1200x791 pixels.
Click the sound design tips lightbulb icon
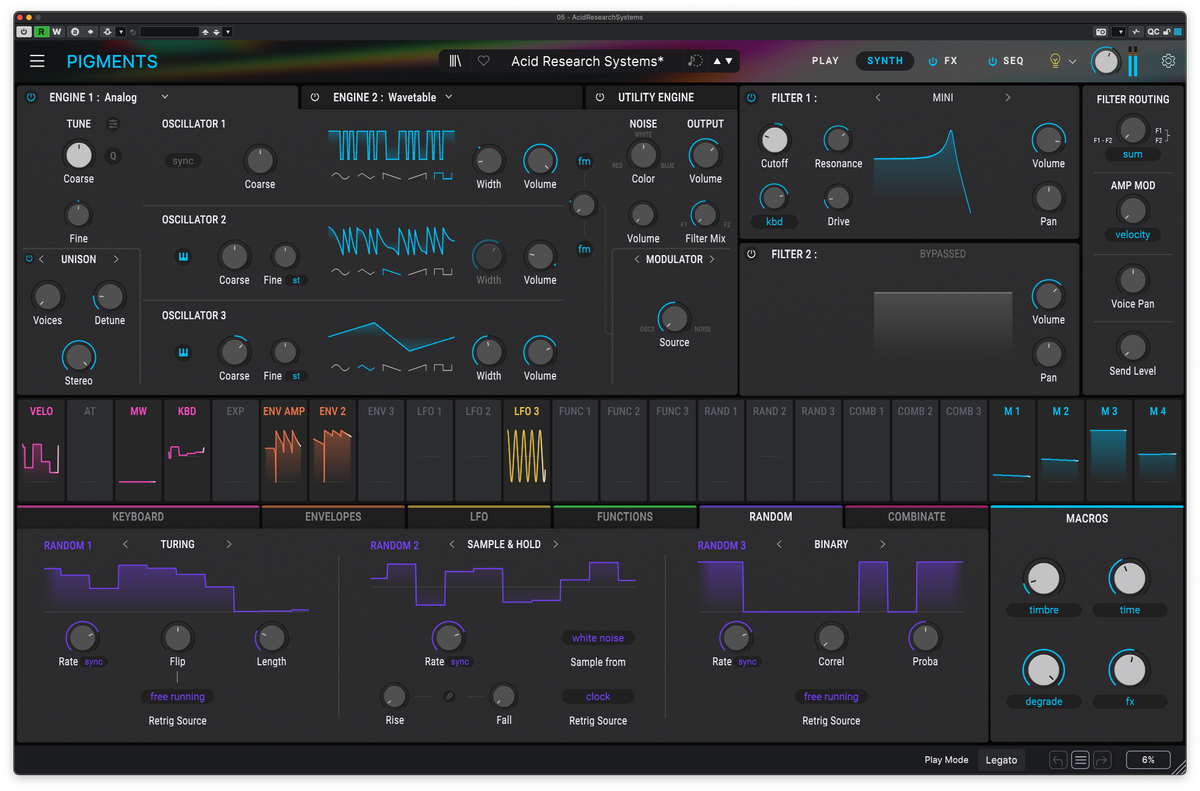tap(1054, 61)
